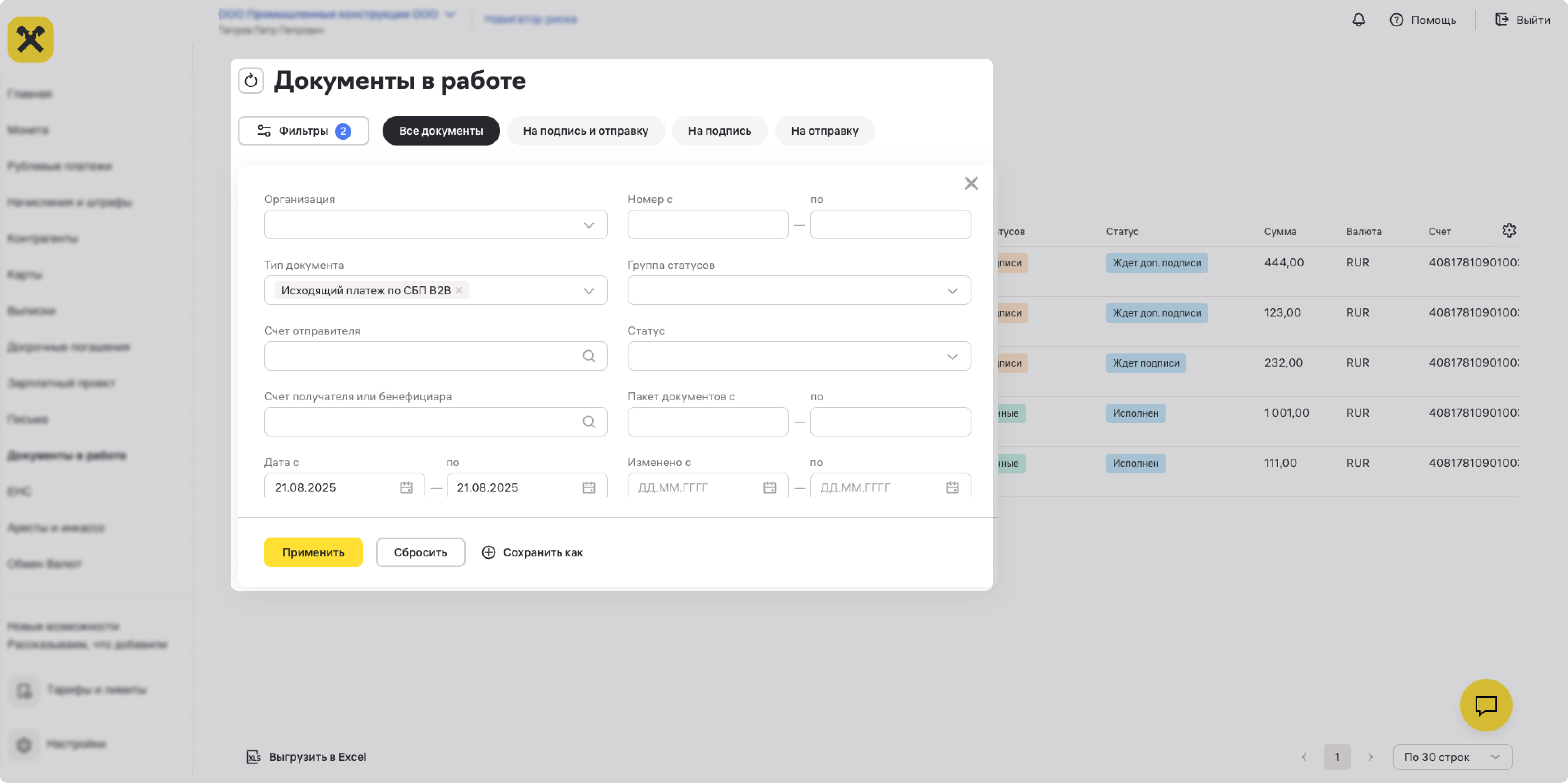
Task: Open the Фильтры filter button
Action: (x=303, y=131)
